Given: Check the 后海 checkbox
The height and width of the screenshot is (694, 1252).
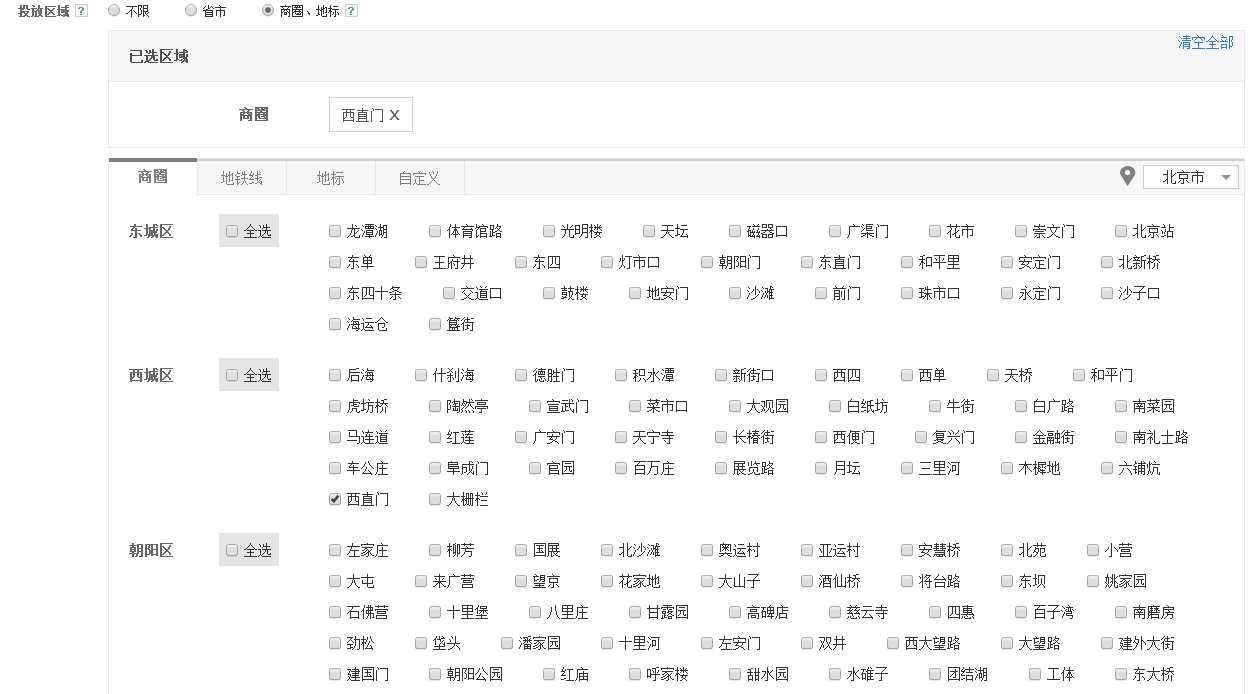Looking at the screenshot, I should 335,375.
